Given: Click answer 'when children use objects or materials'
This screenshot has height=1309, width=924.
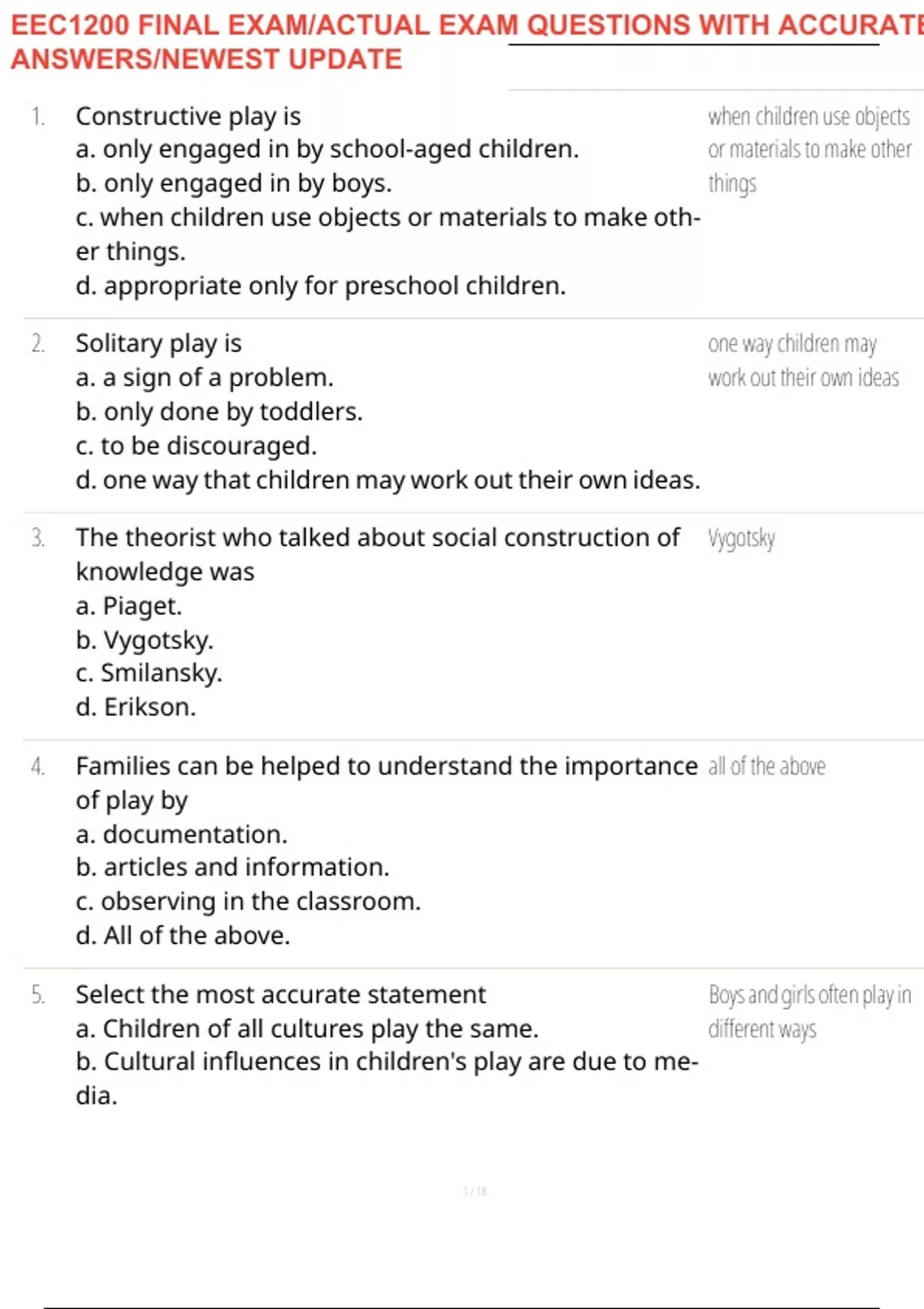Looking at the screenshot, I should click(810, 149).
